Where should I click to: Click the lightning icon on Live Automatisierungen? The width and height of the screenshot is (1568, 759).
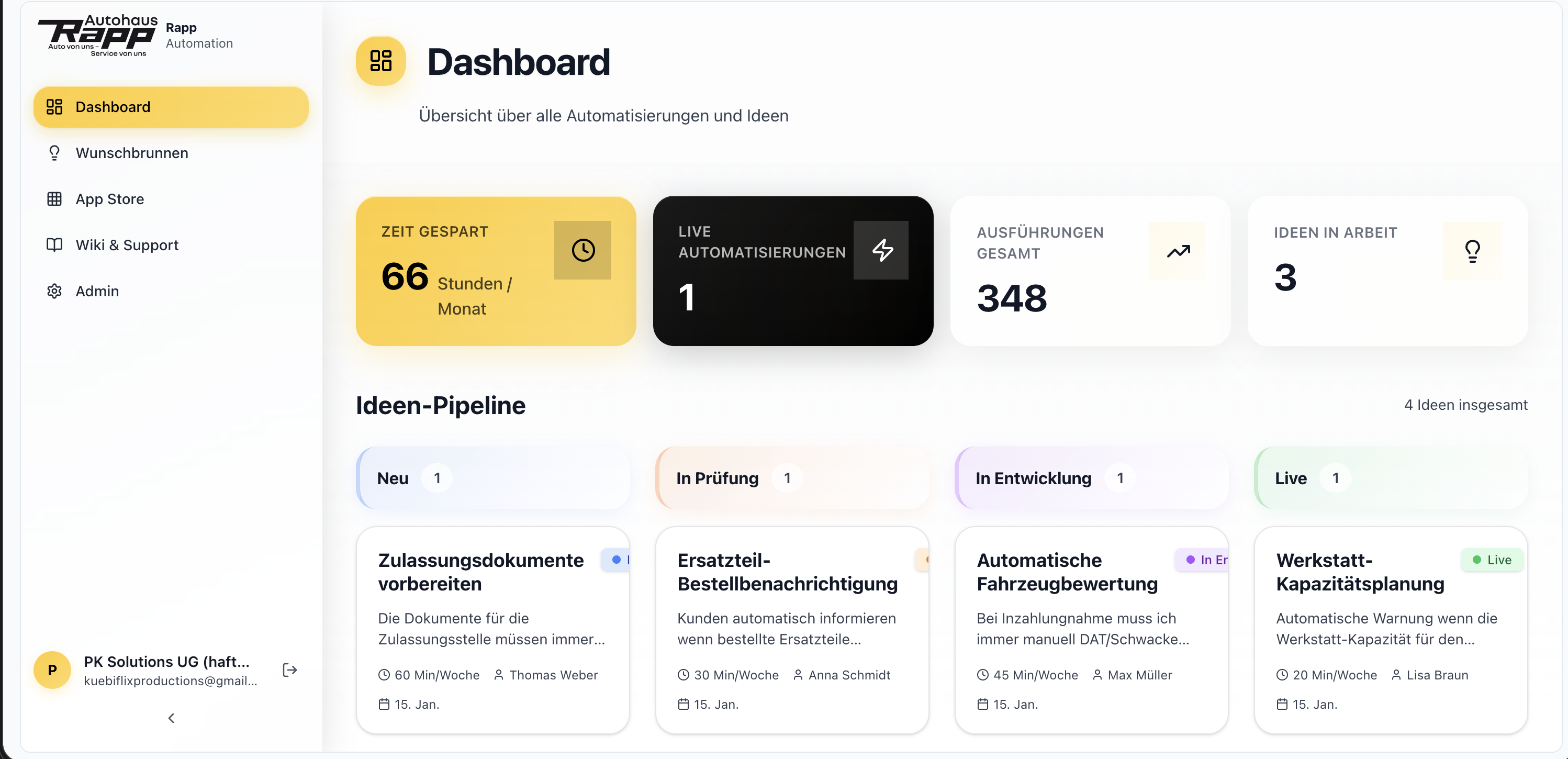pyautogui.click(x=881, y=250)
